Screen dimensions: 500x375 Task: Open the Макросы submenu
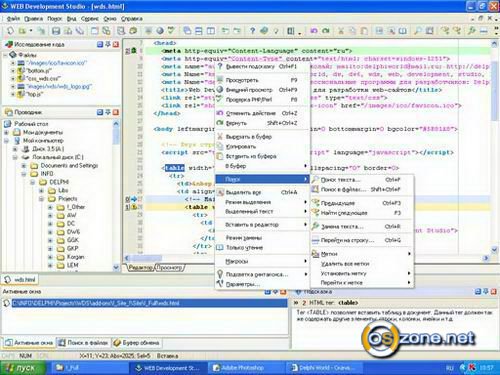click(x=263, y=261)
